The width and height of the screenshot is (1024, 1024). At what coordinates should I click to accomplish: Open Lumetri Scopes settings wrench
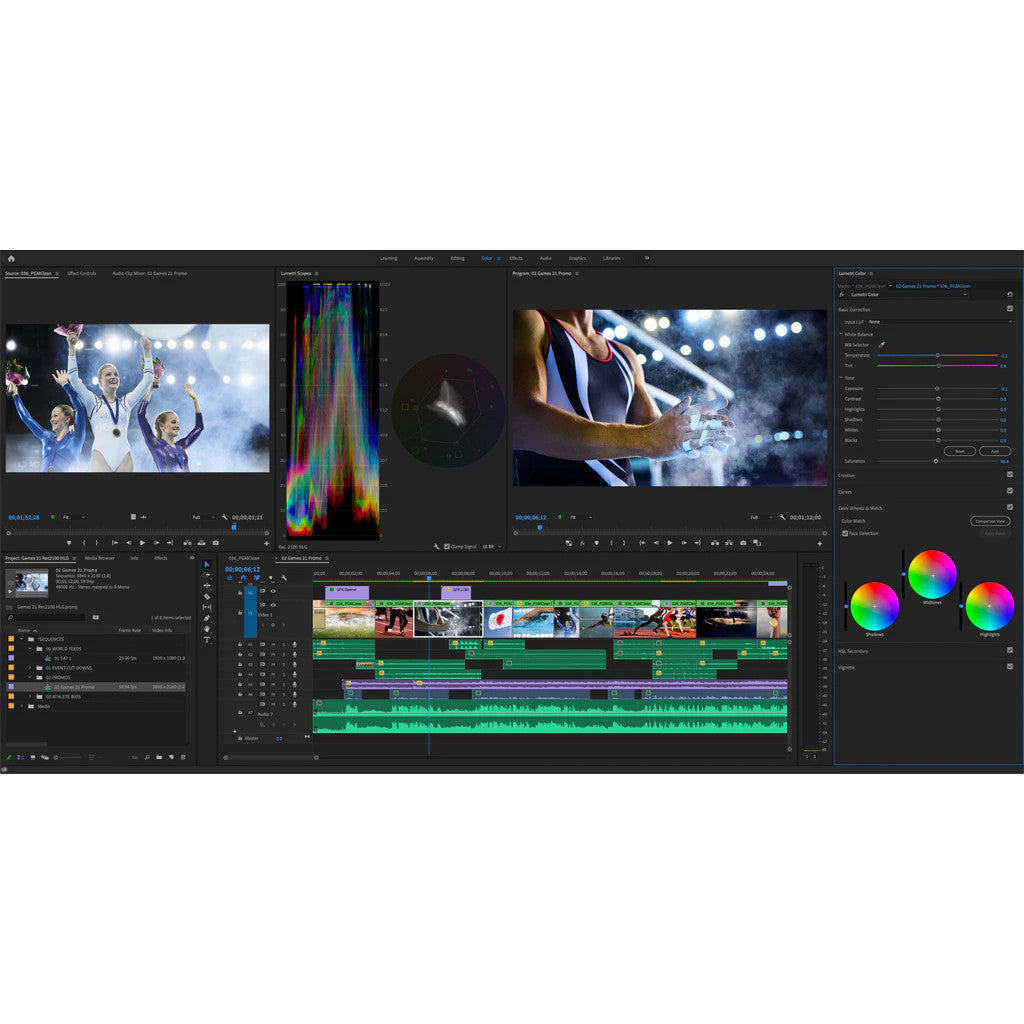[436, 547]
